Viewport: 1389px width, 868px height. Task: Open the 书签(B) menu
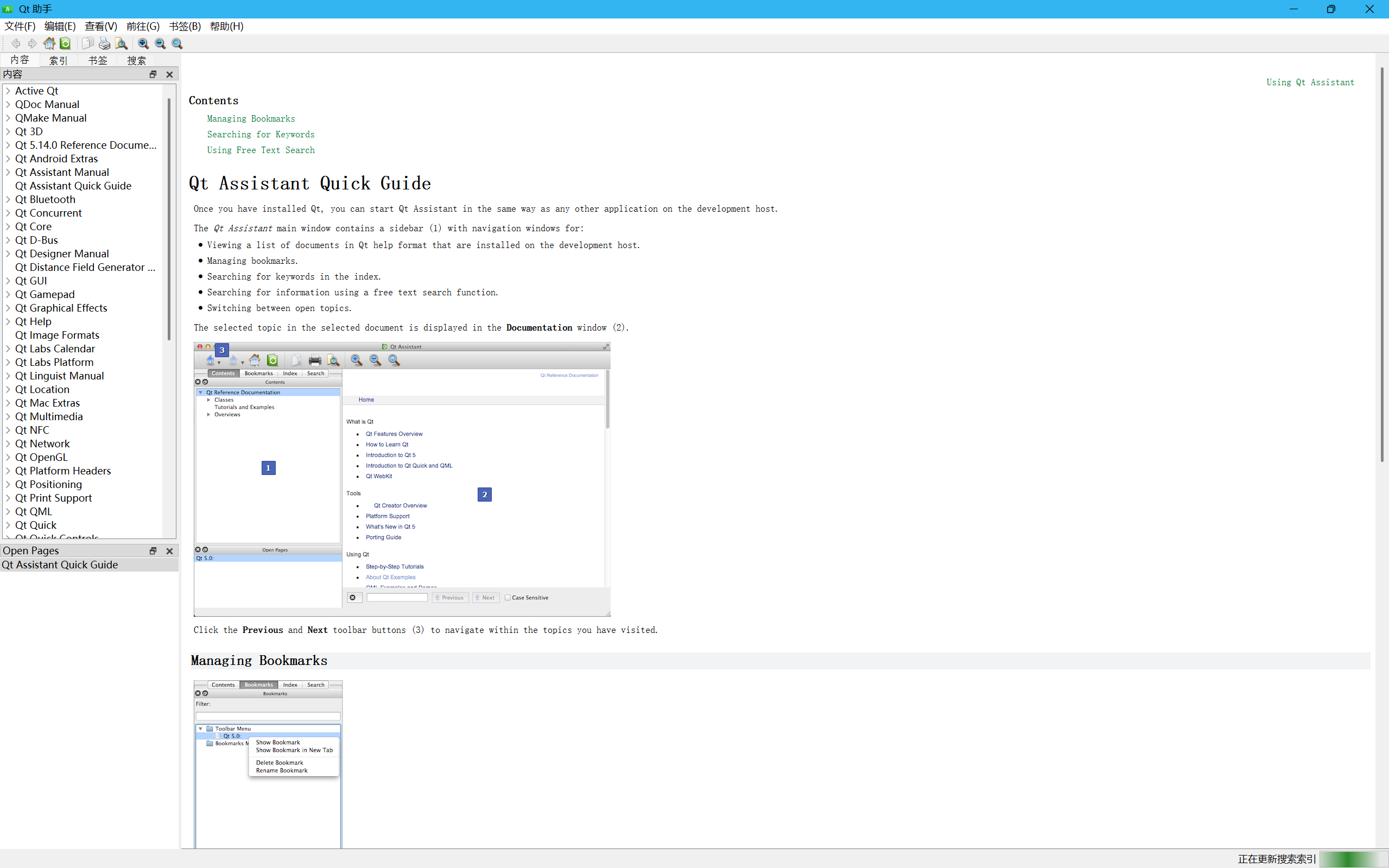click(x=185, y=27)
